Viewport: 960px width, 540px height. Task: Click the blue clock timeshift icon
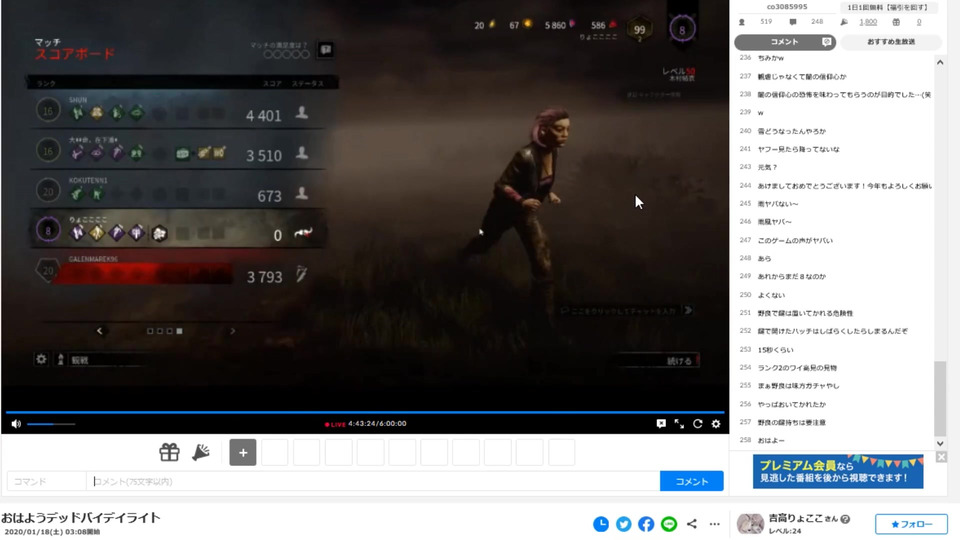tap(601, 524)
